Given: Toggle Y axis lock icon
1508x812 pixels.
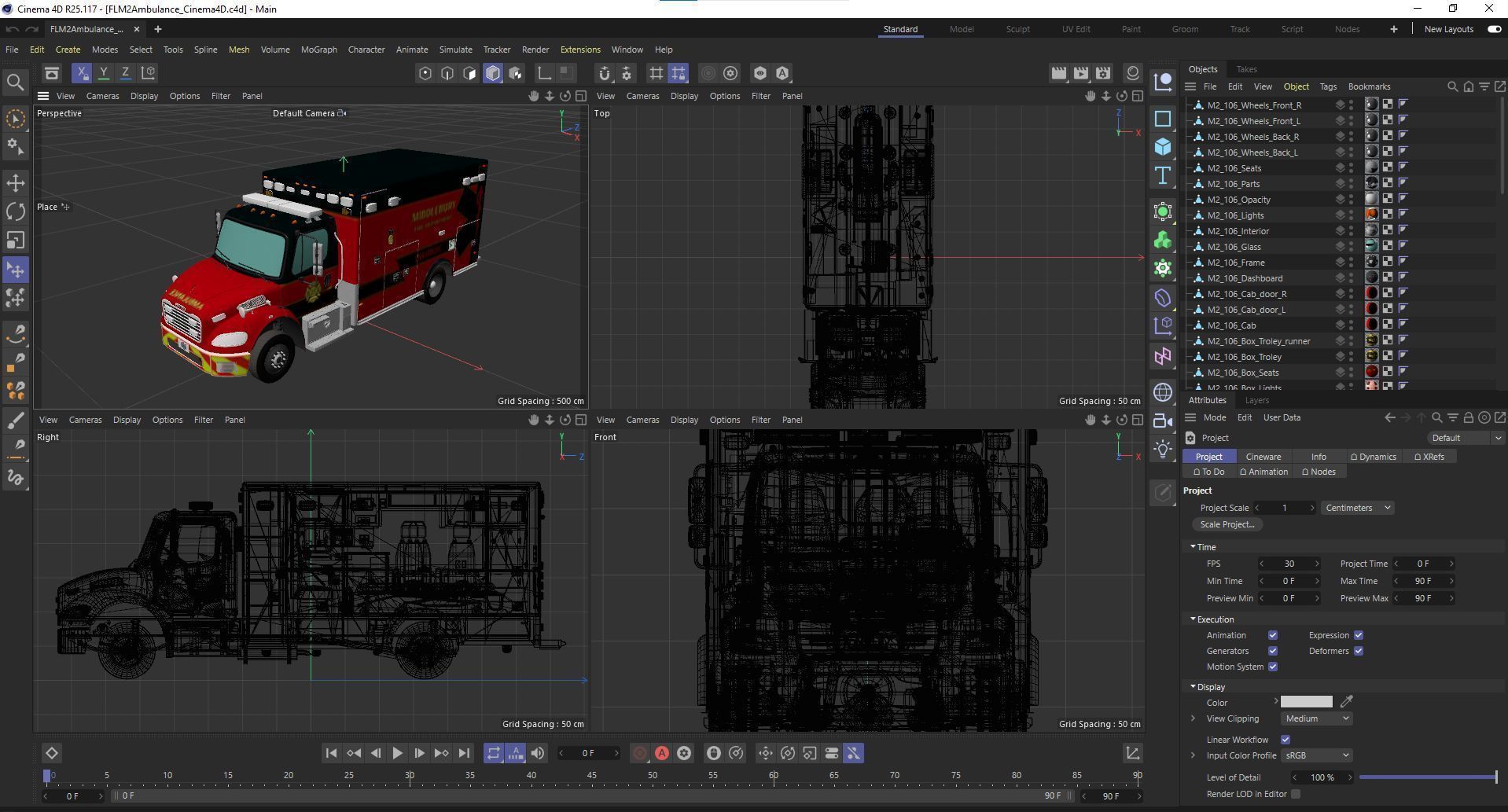Looking at the screenshot, I should coord(104,73).
